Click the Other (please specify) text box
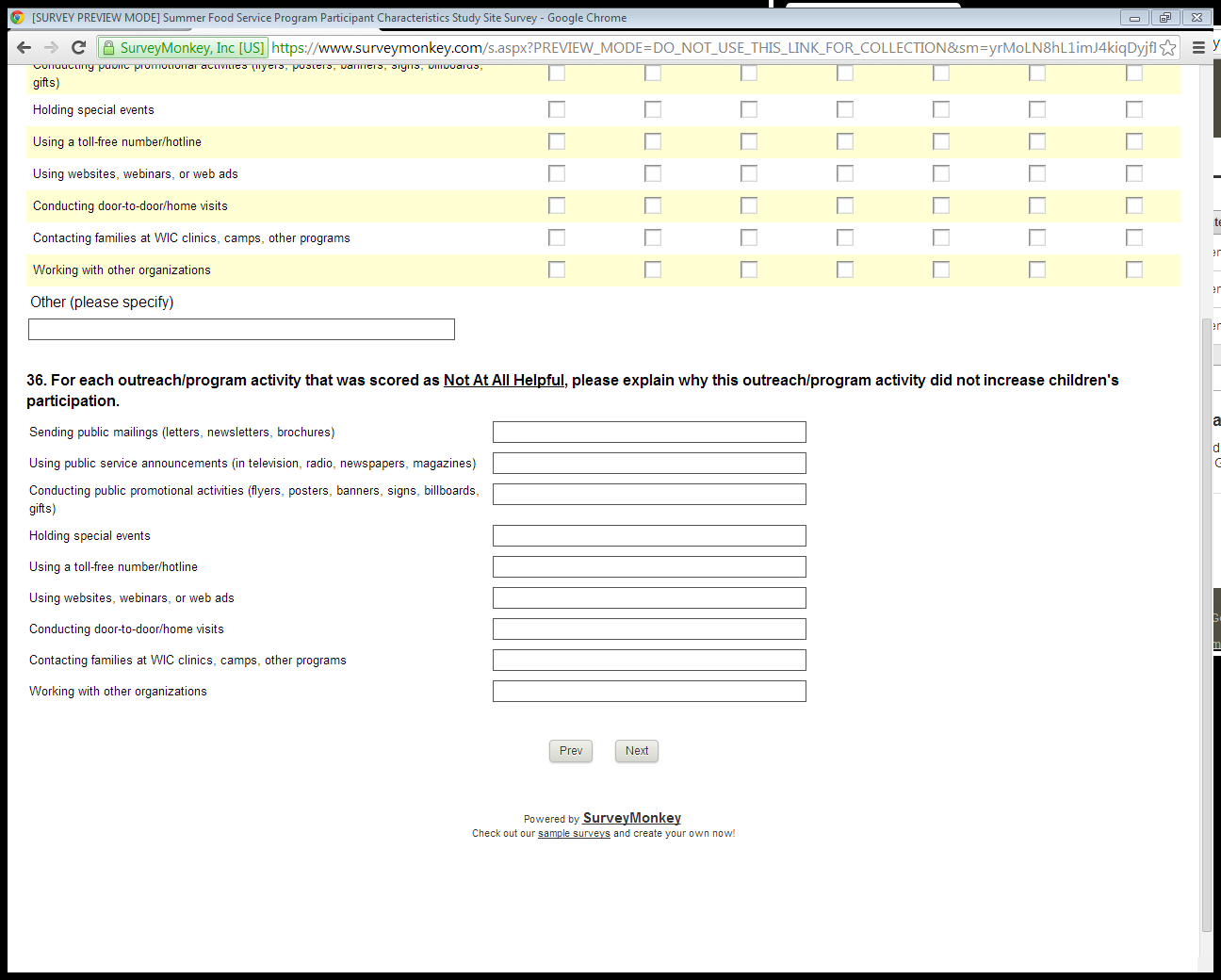This screenshot has height=980, width=1221. [x=241, y=329]
